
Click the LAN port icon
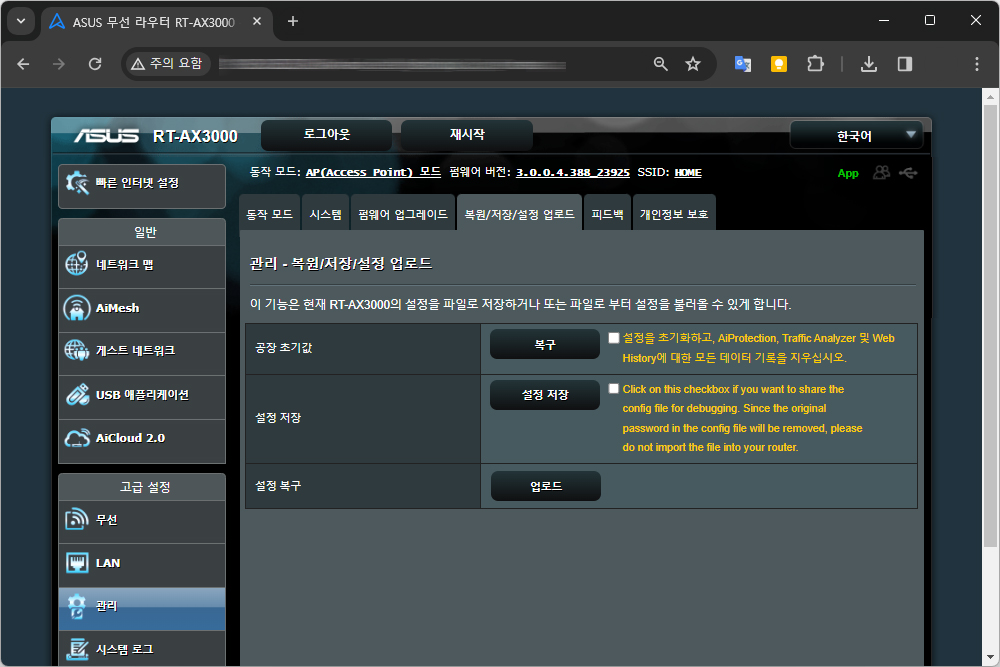coord(77,563)
